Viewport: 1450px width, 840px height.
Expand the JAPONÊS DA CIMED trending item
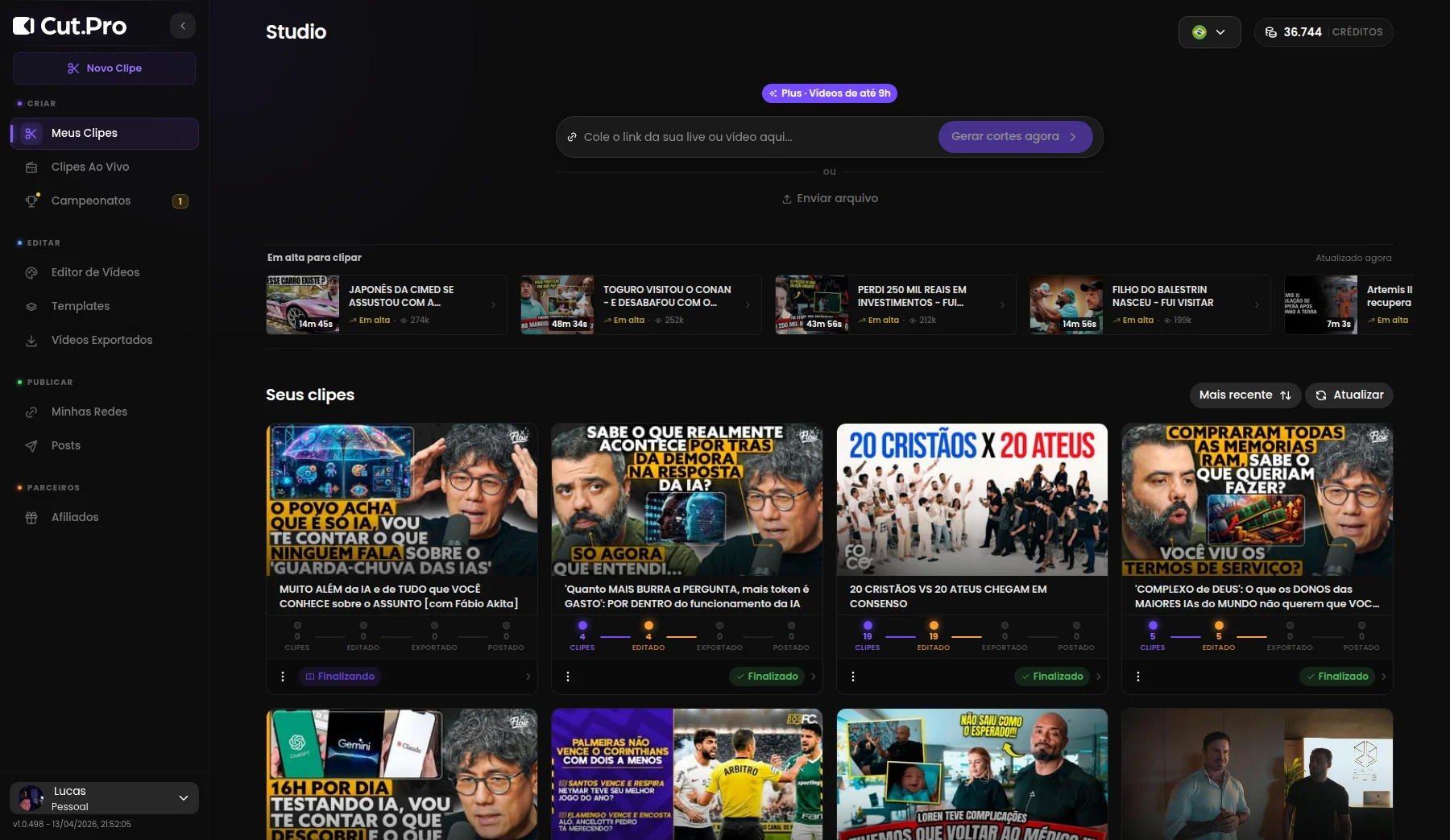(x=493, y=304)
